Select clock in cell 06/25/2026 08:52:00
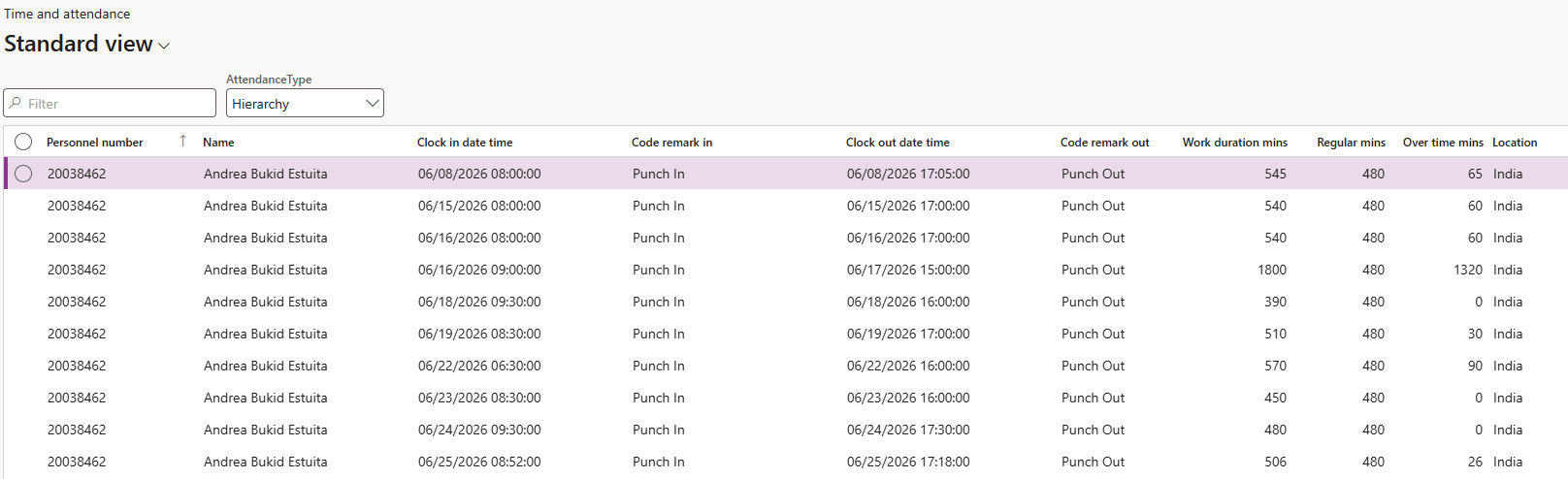The image size is (1568, 479). [479, 462]
